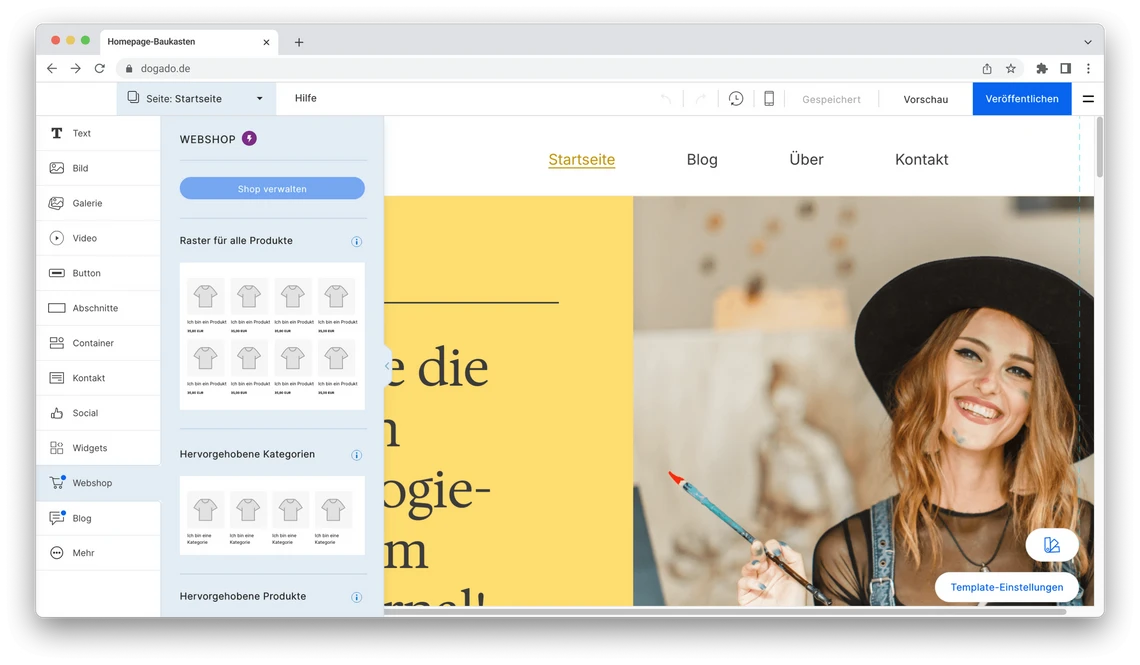Screen dimensions: 1140x665
Task: Click the Shop verwalten button
Action: click(271, 188)
